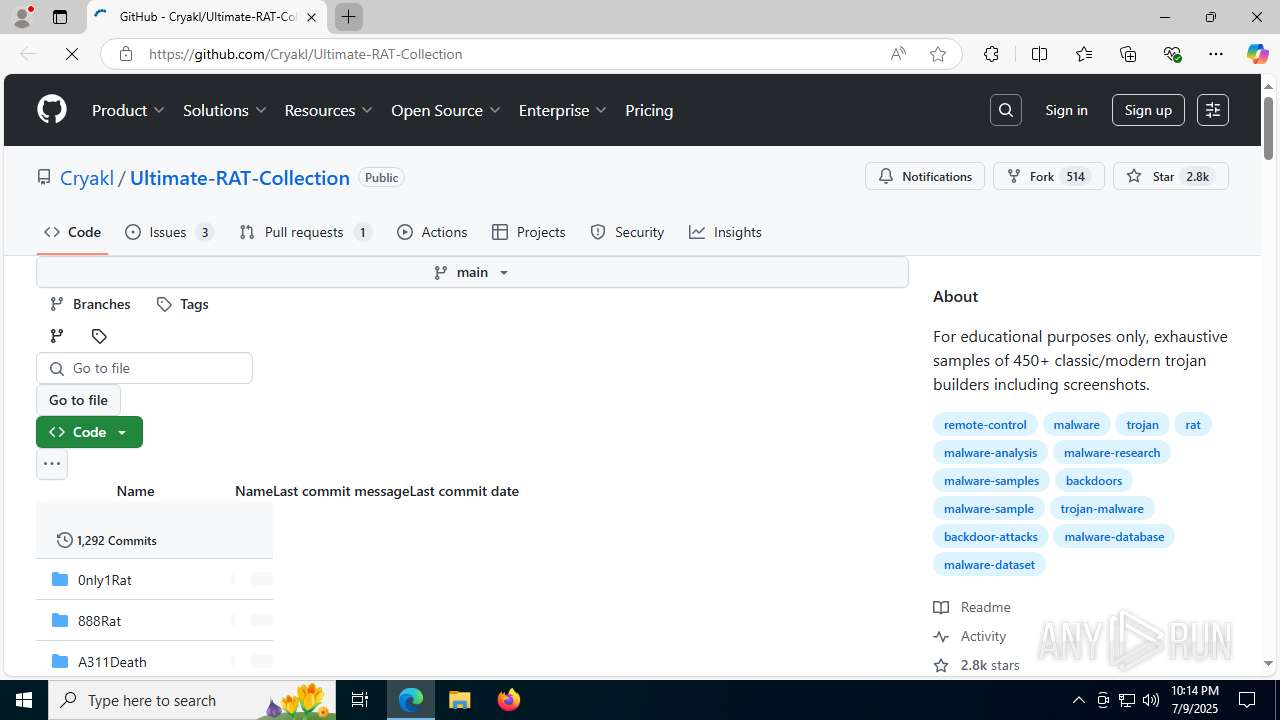This screenshot has width=1280, height=720.
Task: Click the tags icon below Tags link
Action: tap(99, 336)
